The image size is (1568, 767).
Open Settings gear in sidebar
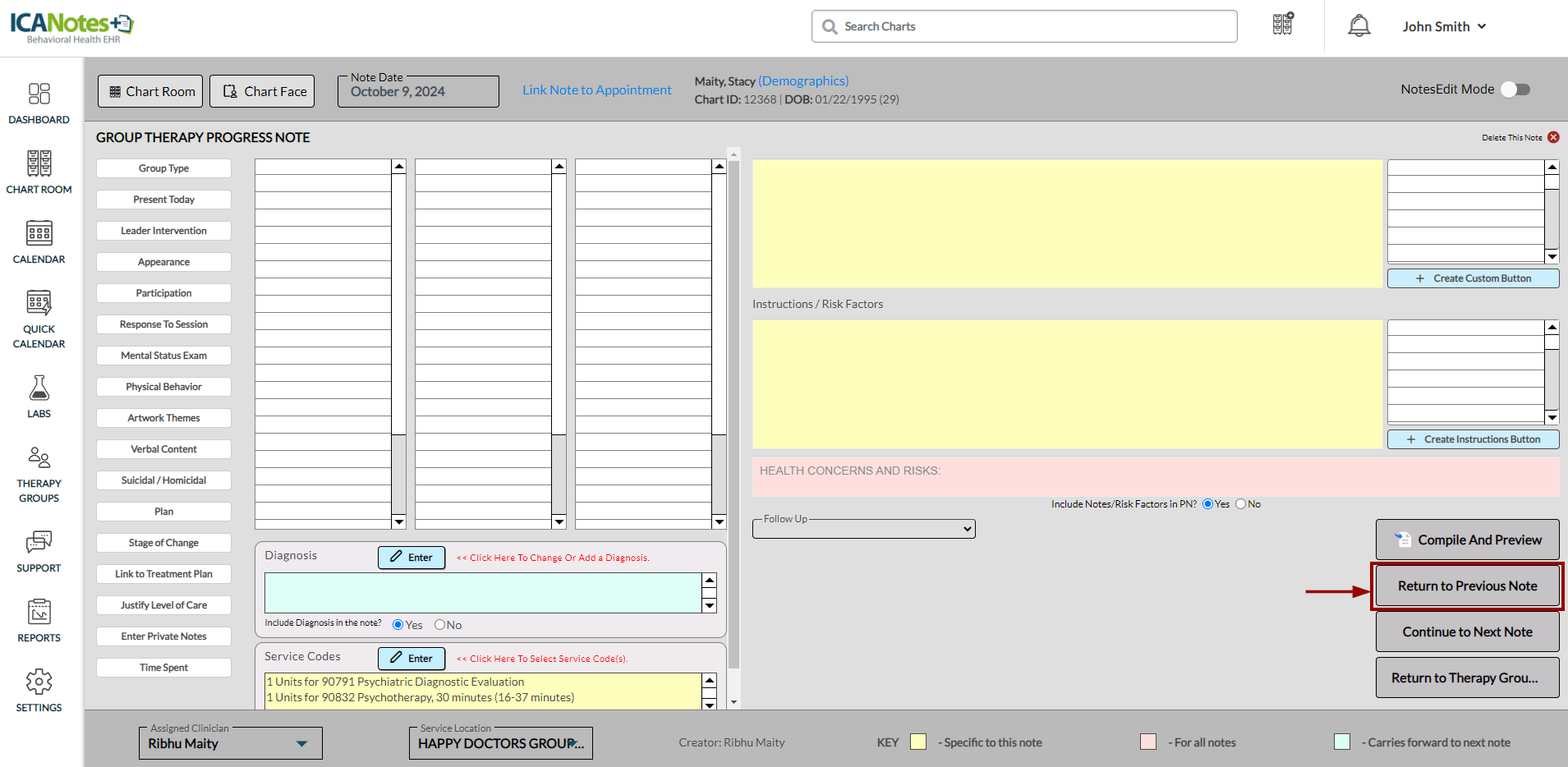39,682
